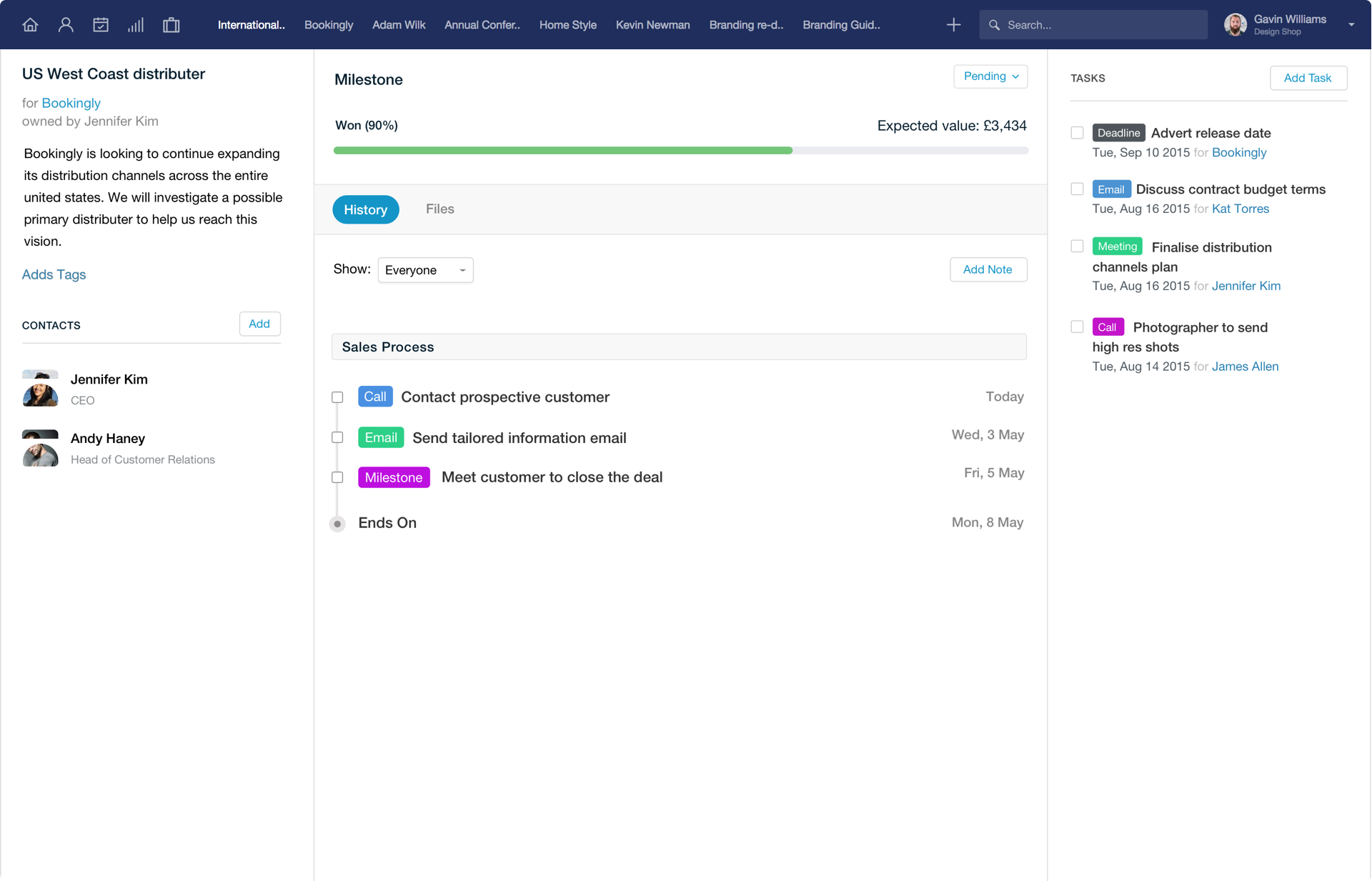The height and width of the screenshot is (881, 1372).
Task: Expand the Pending status dropdown
Action: pyautogui.click(x=990, y=76)
